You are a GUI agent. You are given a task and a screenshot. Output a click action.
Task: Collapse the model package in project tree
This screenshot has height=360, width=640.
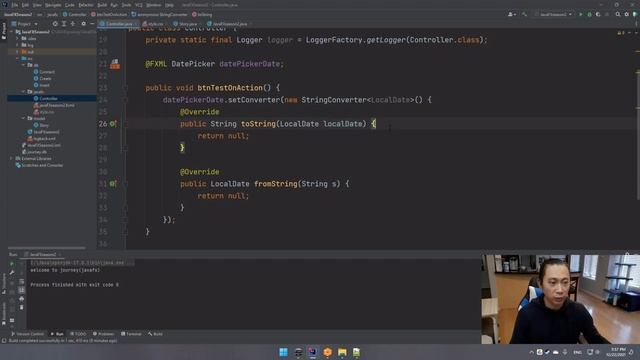coord(24,118)
